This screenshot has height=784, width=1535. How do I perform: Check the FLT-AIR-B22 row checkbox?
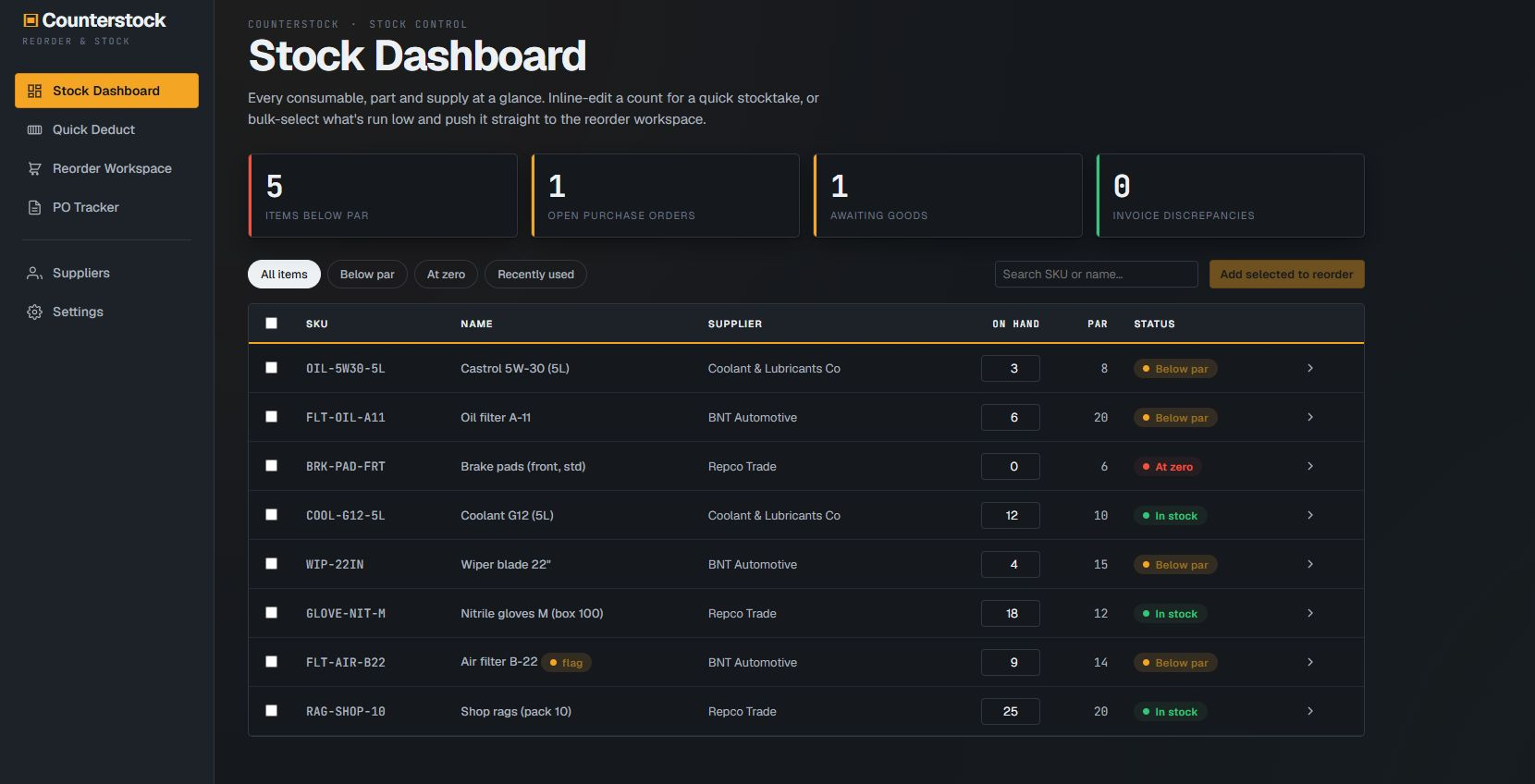tap(271, 661)
